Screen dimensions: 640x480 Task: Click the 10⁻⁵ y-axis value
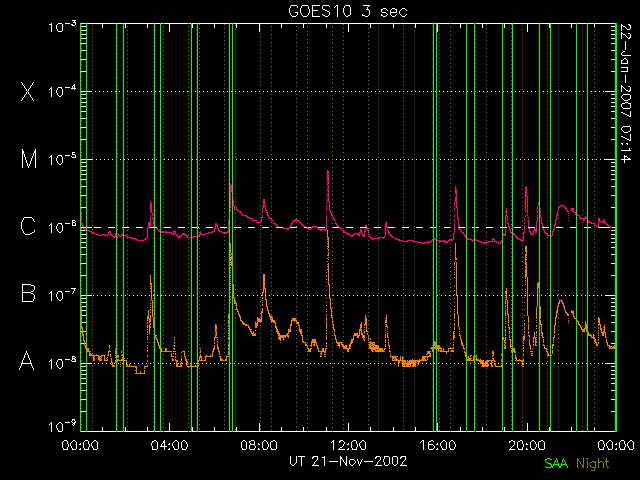(x=62, y=159)
